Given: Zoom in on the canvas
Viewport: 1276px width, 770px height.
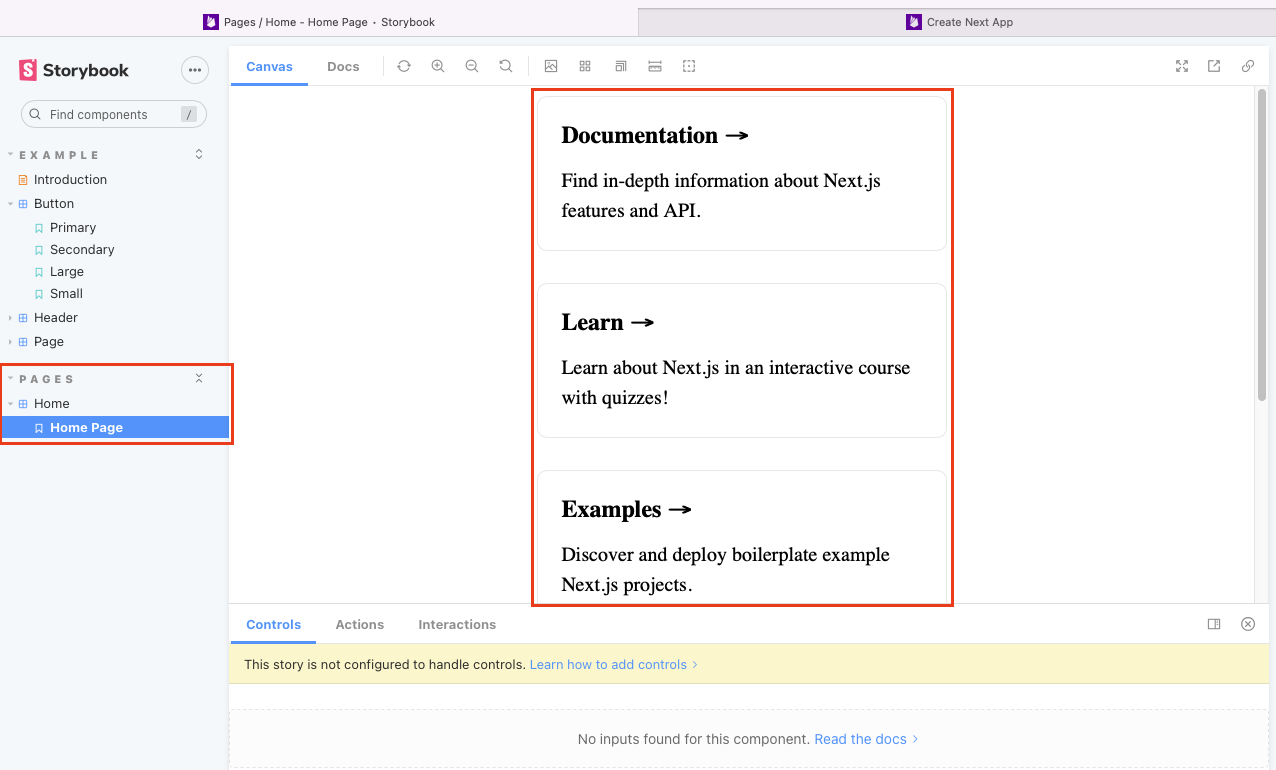Looking at the screenshot, I should coord(438,66).
